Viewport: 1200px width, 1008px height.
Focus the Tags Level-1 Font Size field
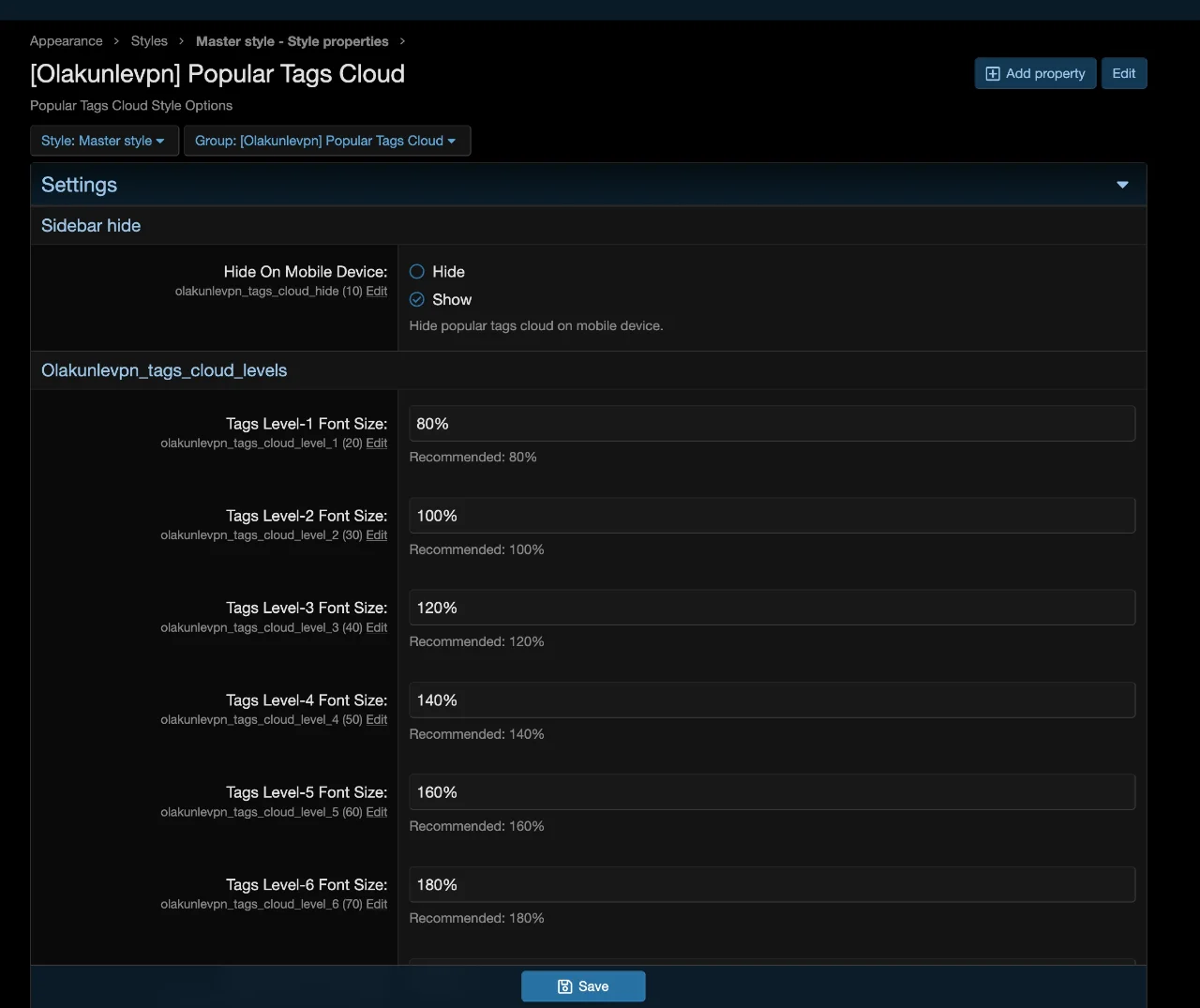(772, 424)
